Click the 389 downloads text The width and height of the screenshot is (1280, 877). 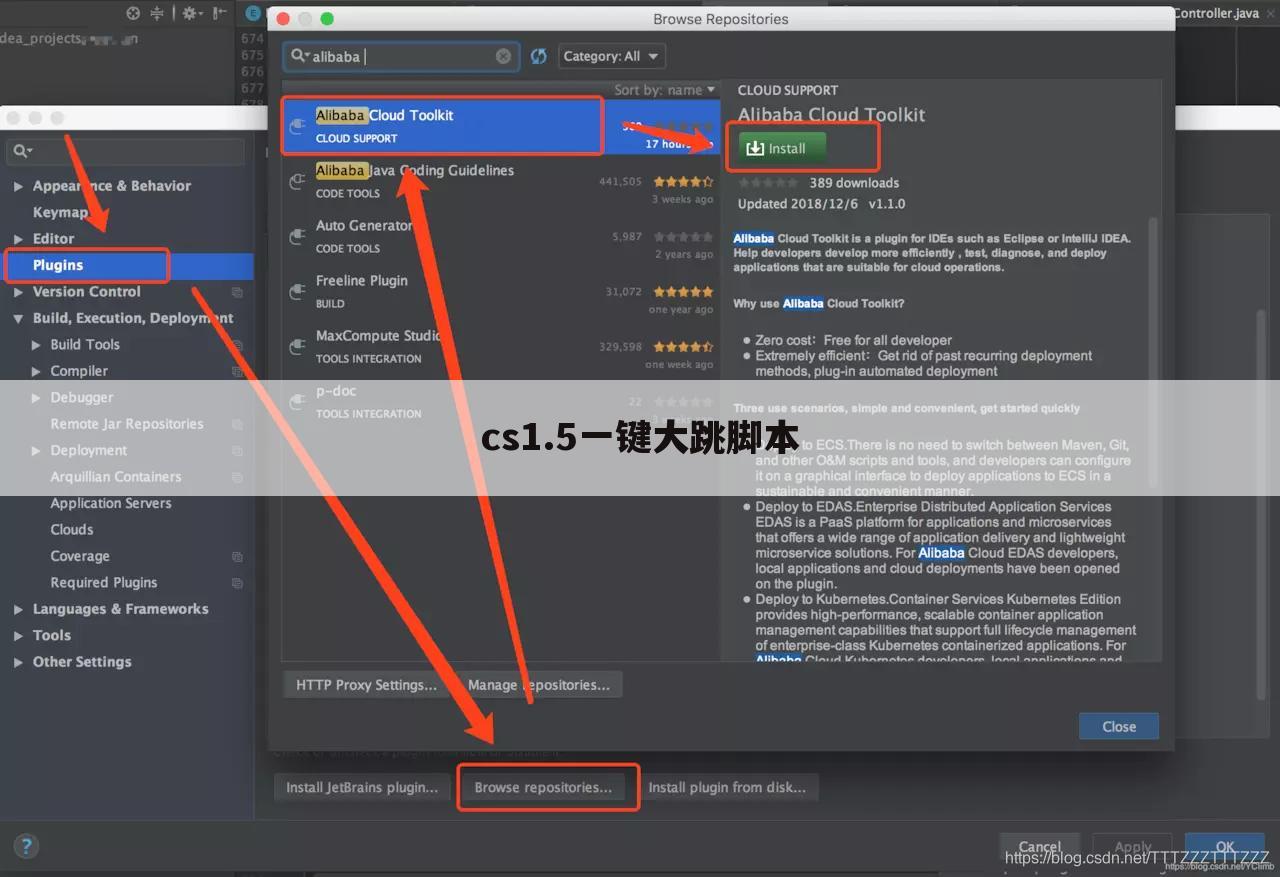(x=854, y=183)
